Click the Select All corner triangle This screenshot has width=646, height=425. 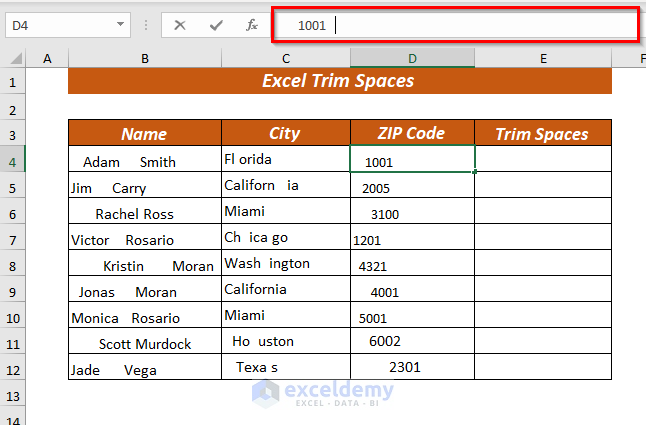(16, 58)
